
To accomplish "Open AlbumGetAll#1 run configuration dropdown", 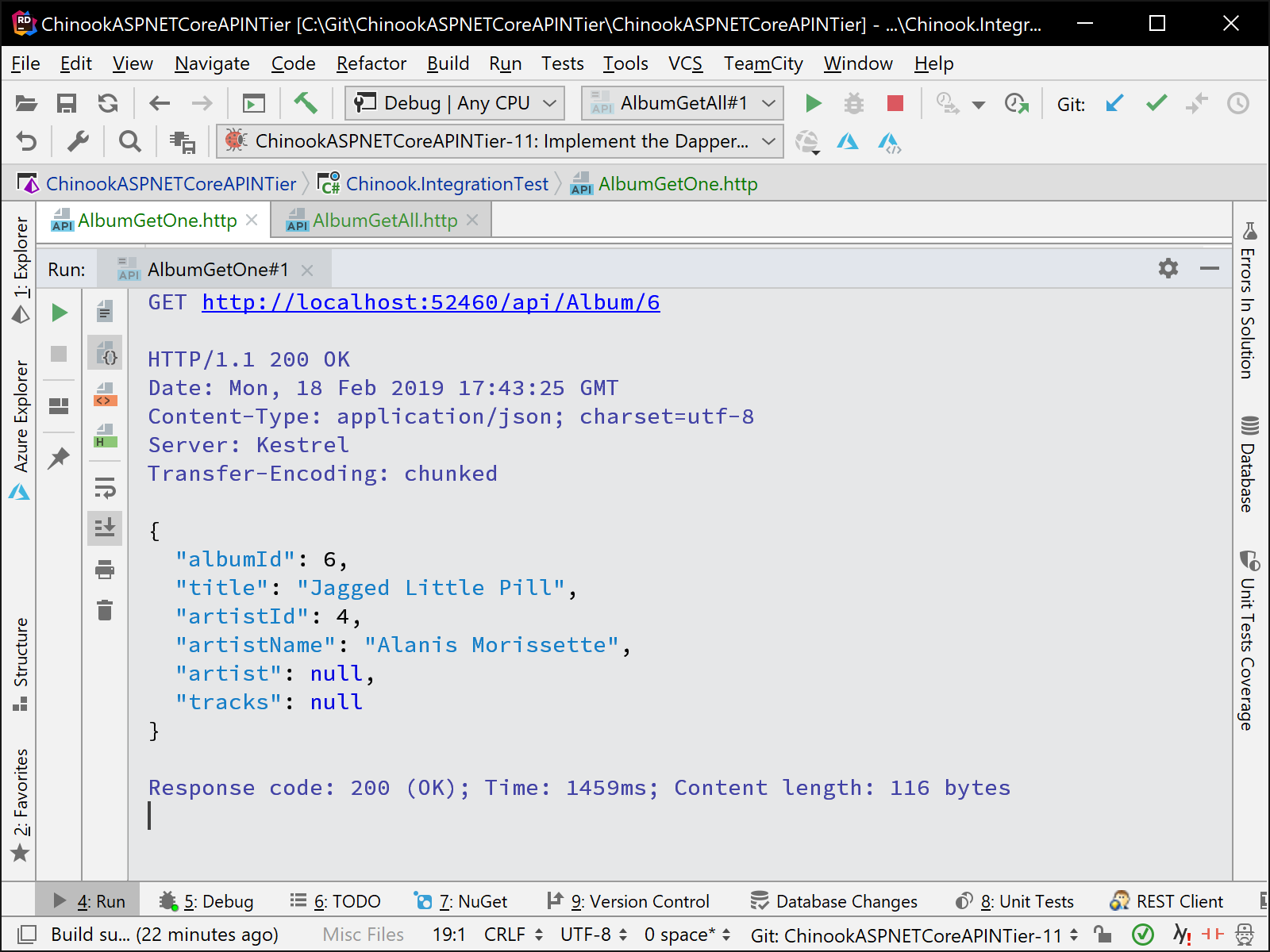I will [683, 103].
